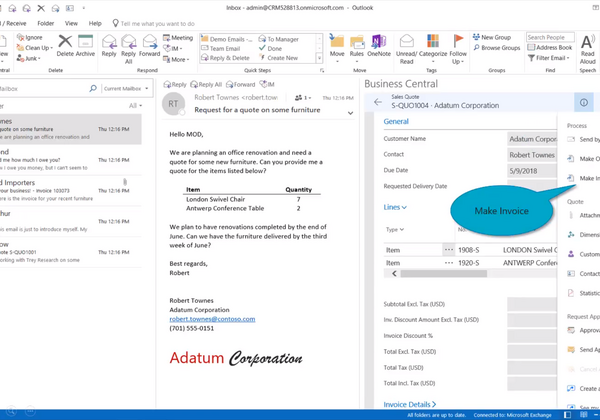
Task: Select the Create New quick step
Action: tap(278, 58)
